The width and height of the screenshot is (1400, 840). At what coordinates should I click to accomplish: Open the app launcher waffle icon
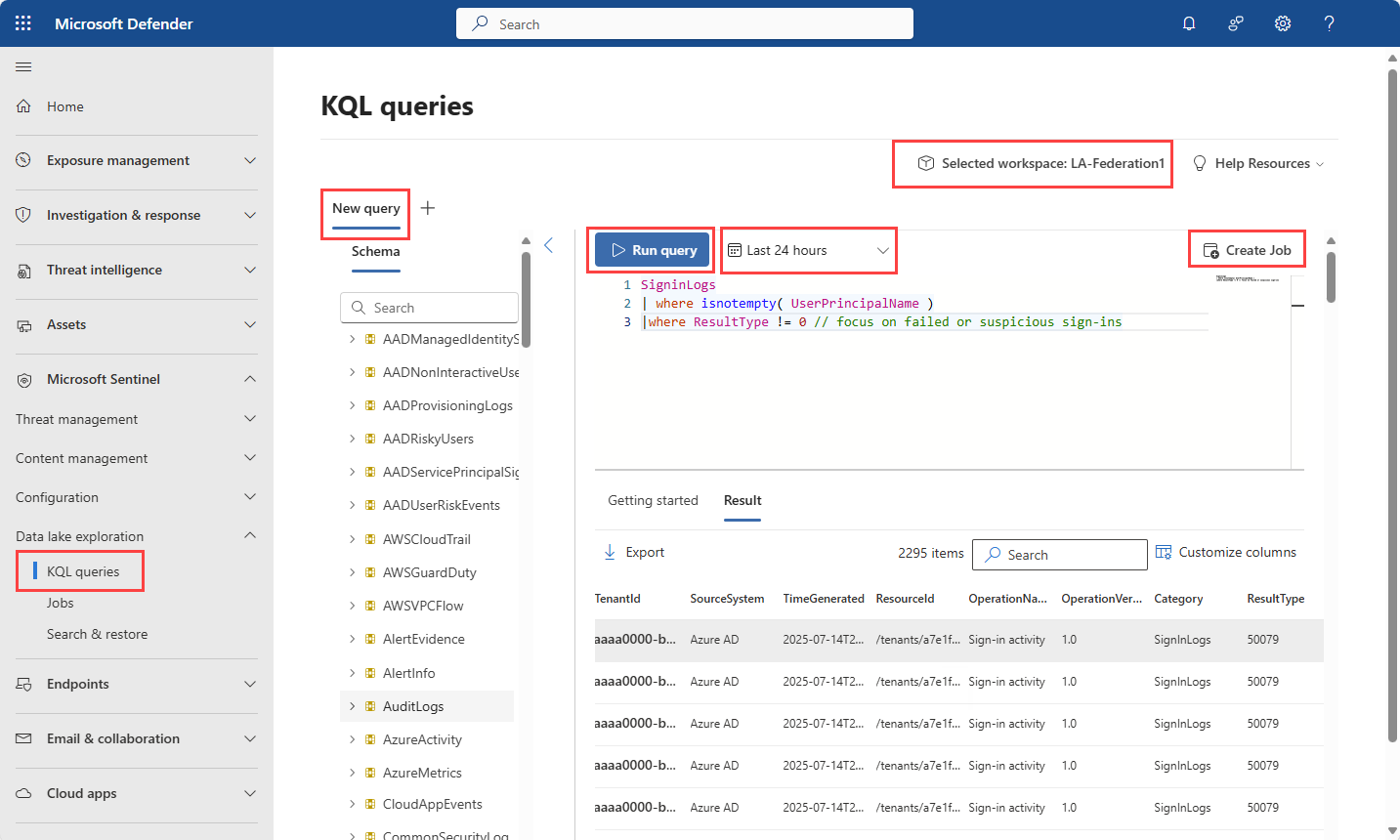pos(23,23)
